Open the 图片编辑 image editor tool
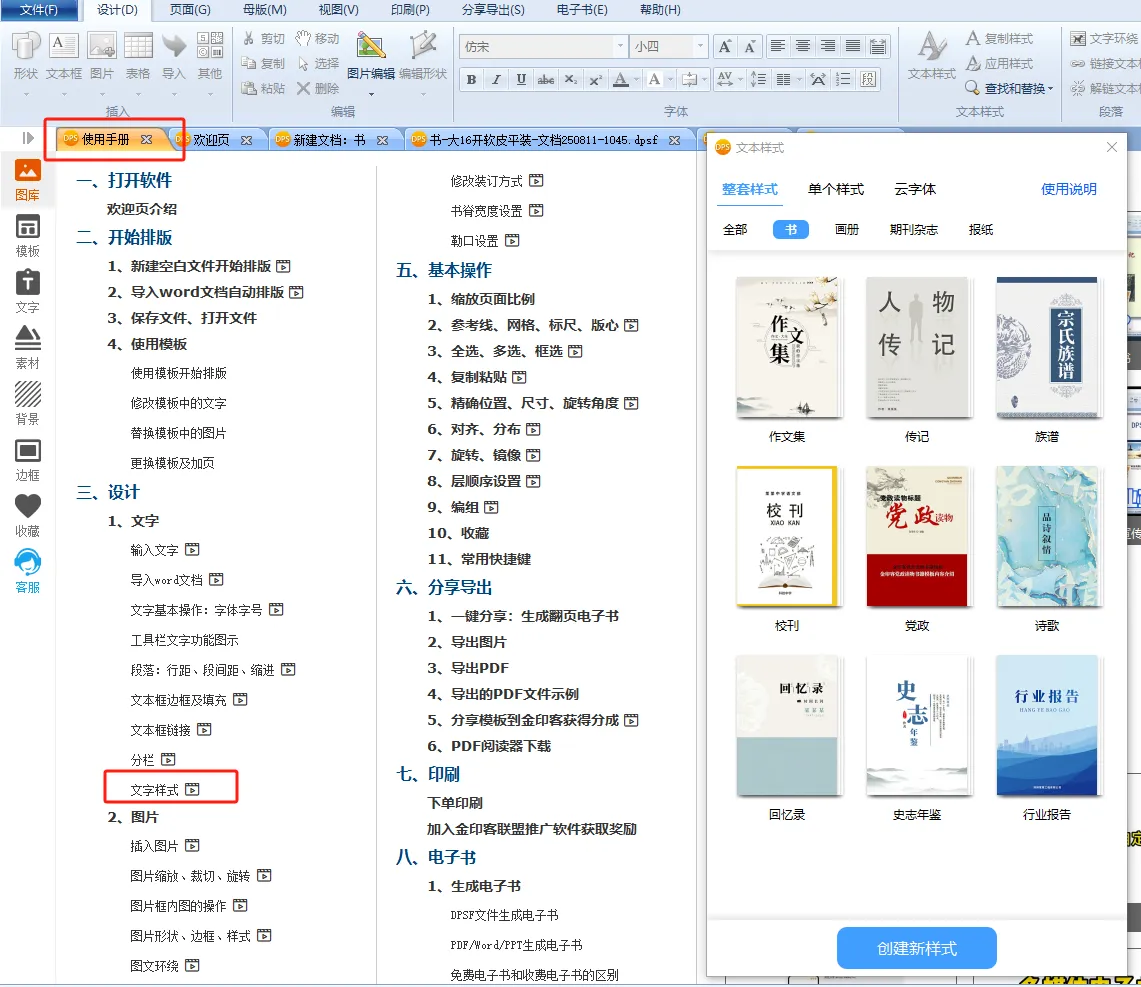The height and width of the screenshot is (987, 1141). tap(371, 56)
